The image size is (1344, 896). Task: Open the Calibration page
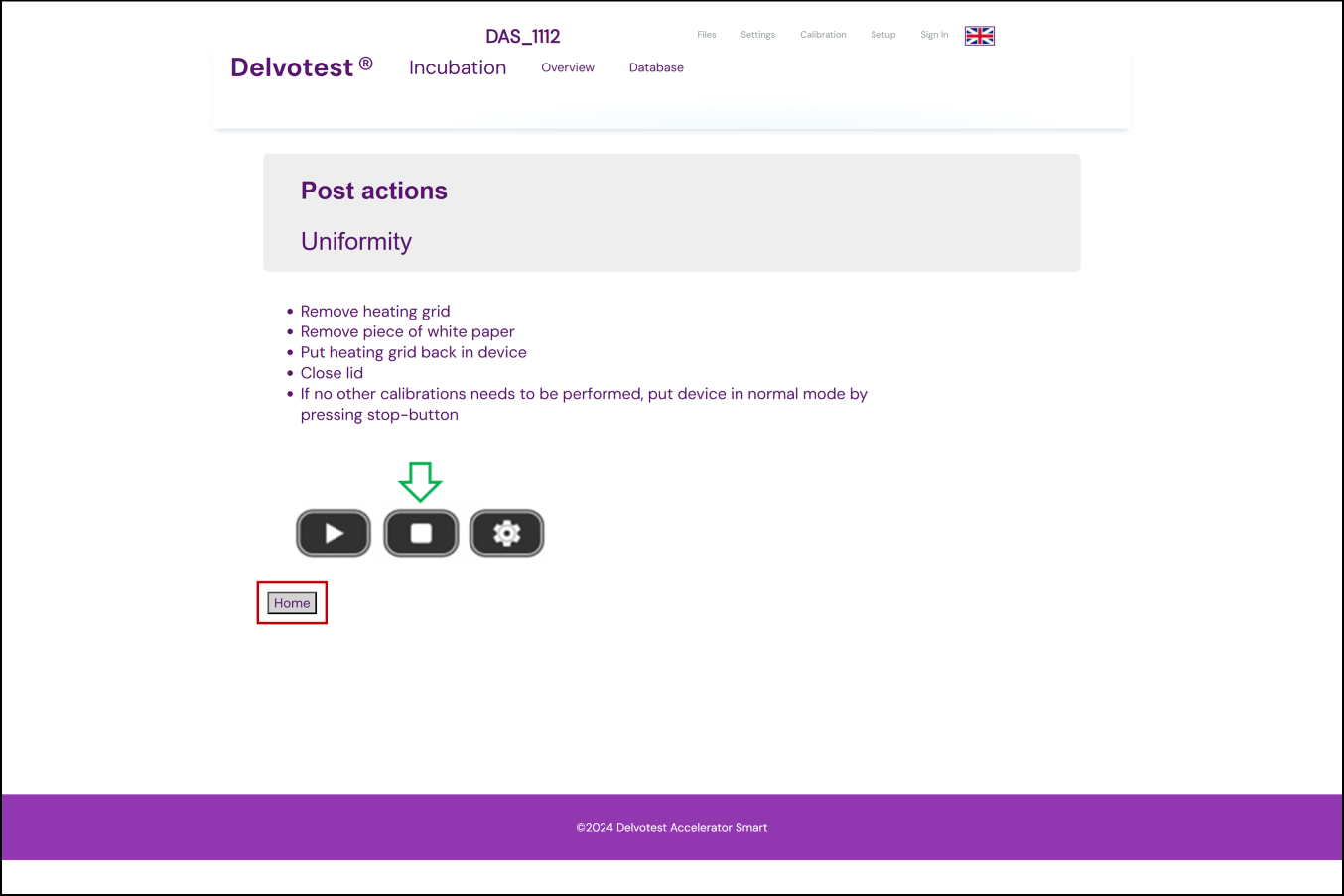tap(823, 35)
